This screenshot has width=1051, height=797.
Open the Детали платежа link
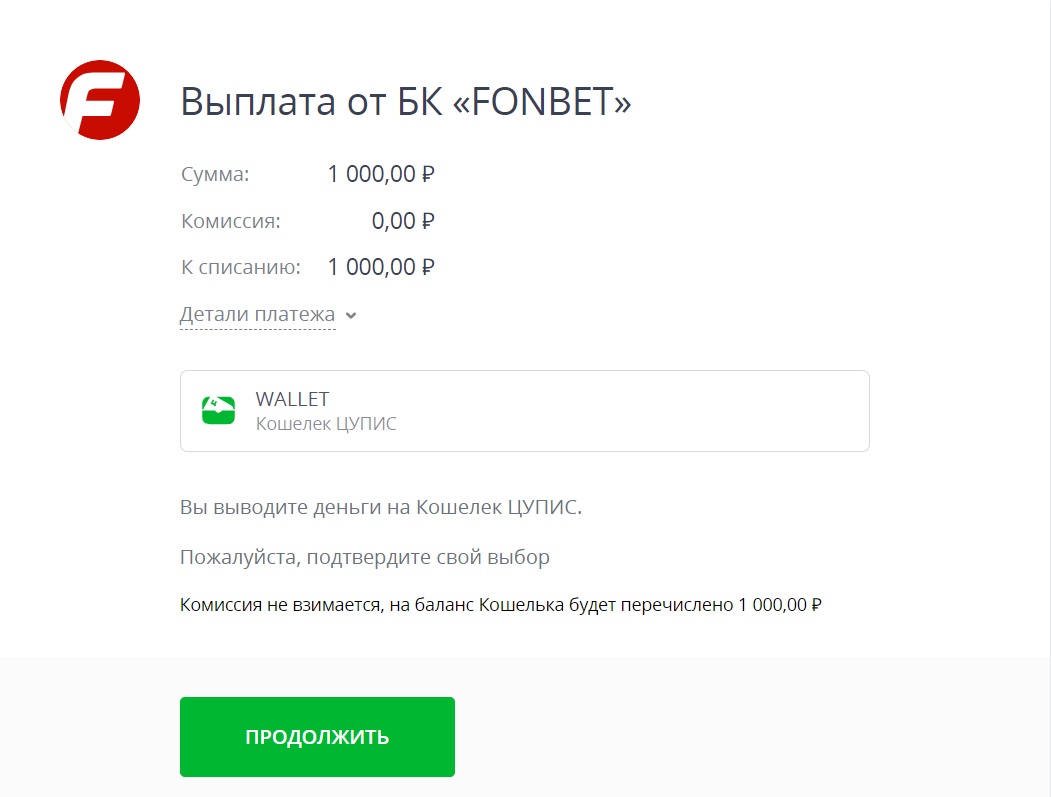257,315
